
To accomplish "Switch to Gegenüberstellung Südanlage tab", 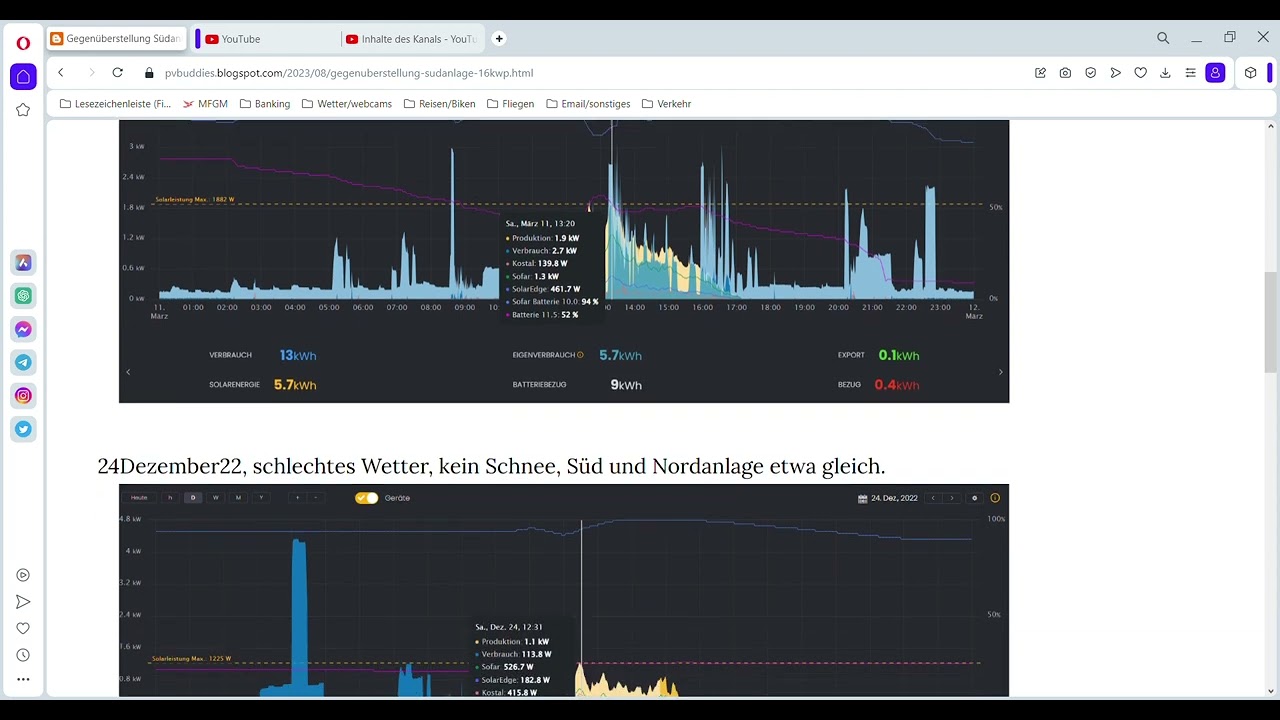I will click(x=116, y=39).
